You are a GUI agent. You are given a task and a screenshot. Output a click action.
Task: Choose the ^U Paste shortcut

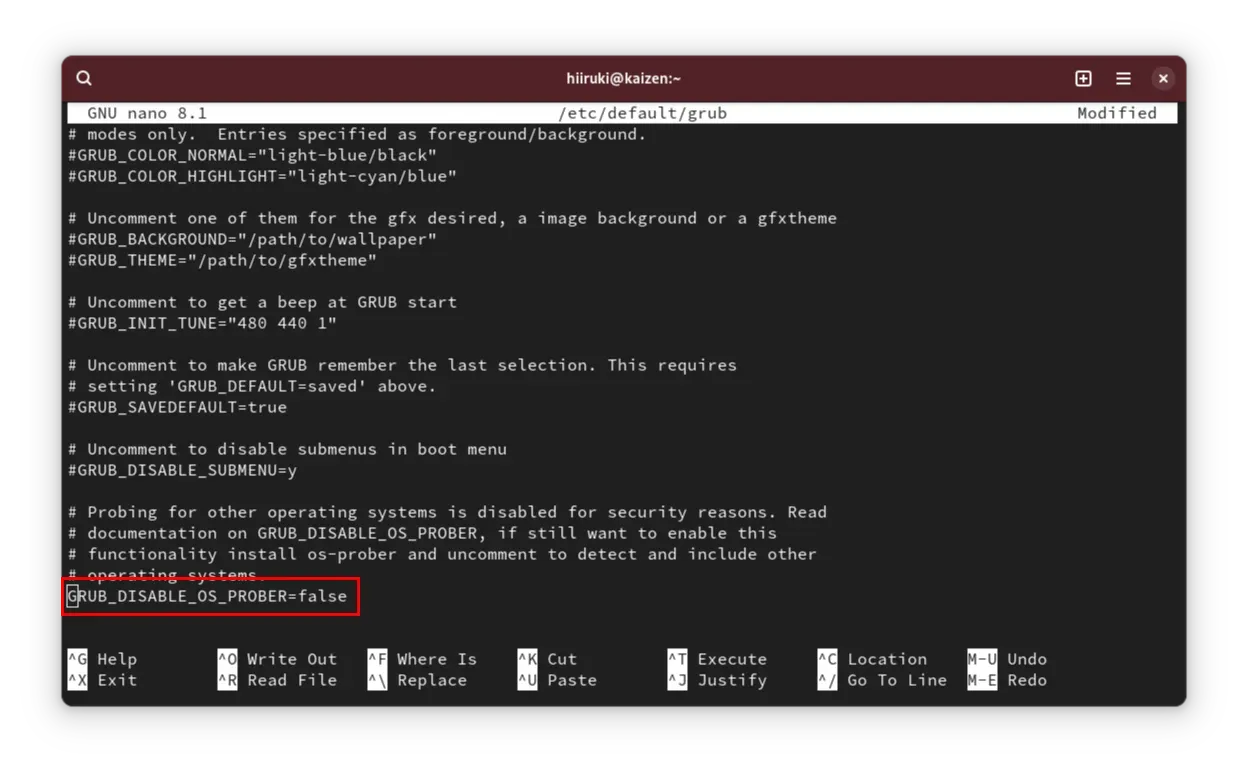tap(557, 680)
